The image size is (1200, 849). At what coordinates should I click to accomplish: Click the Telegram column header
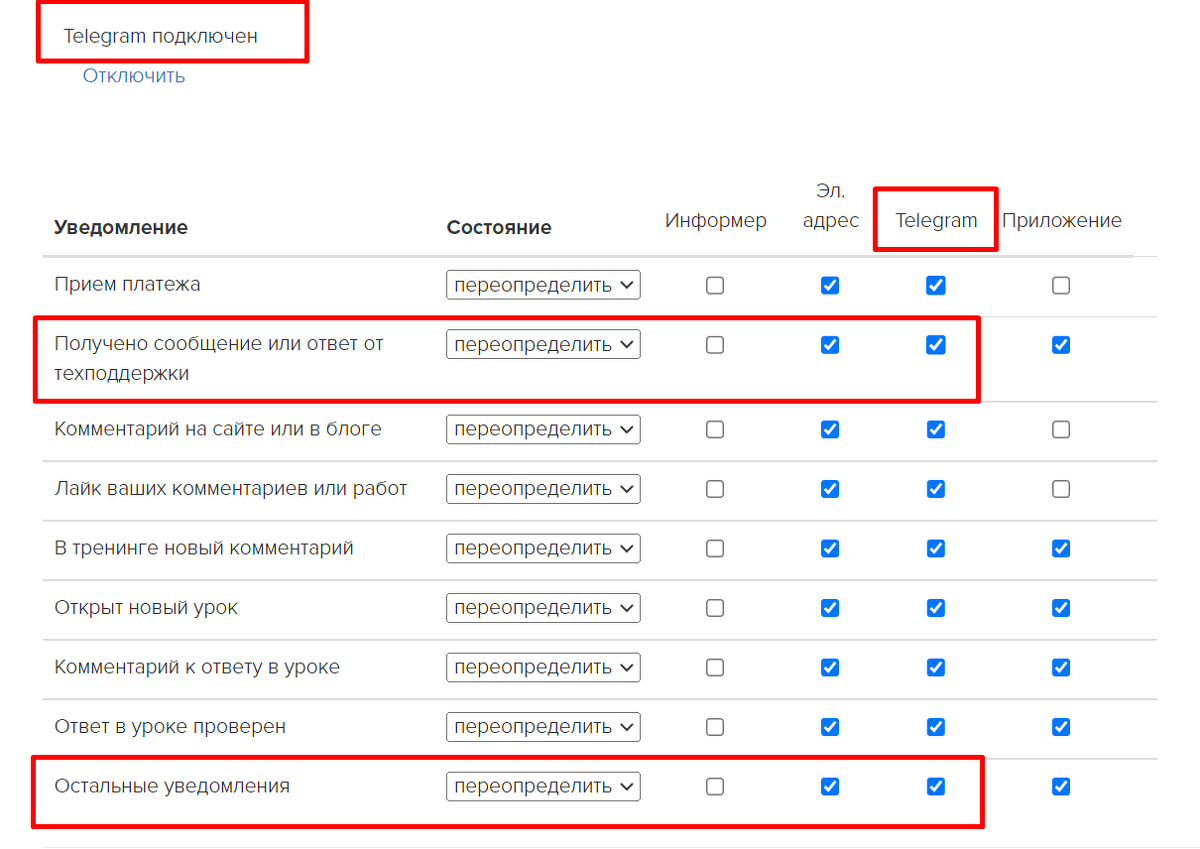point(936,221)
